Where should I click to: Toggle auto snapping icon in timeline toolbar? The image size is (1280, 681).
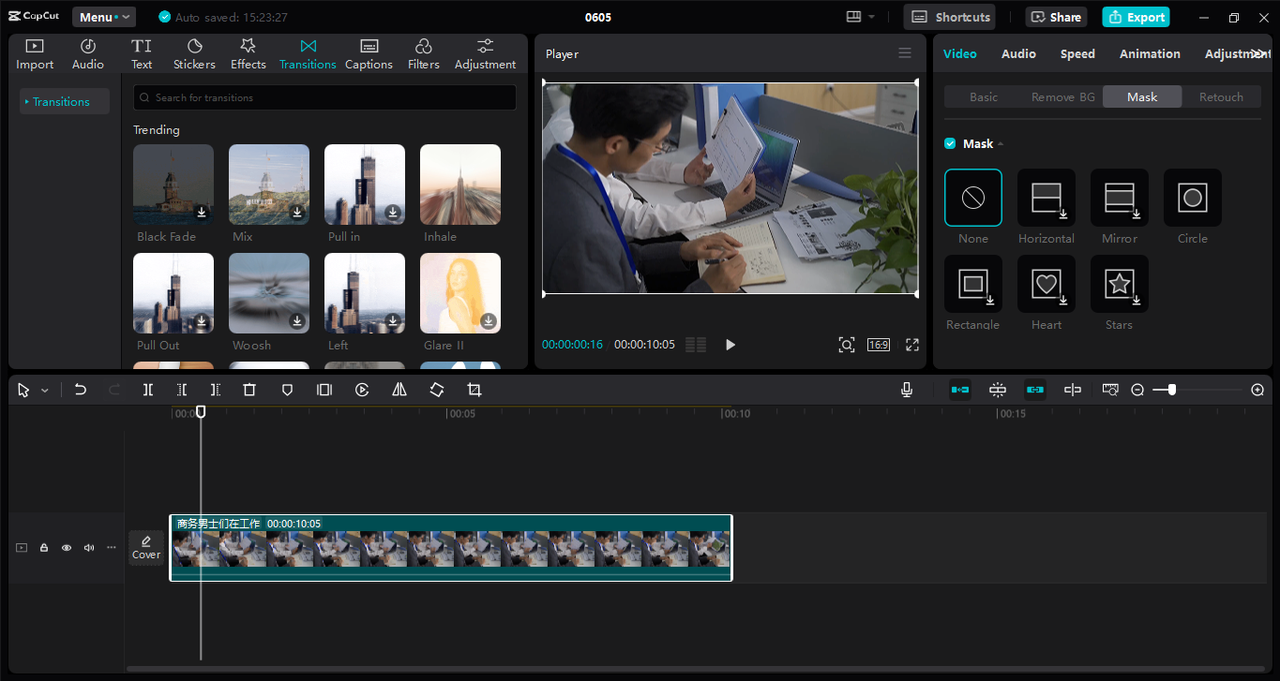998,390
